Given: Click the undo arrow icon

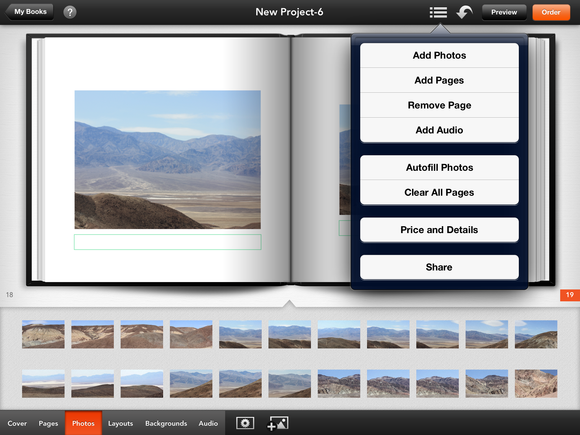Looking at the screenshot, I should tap(465, 12).
